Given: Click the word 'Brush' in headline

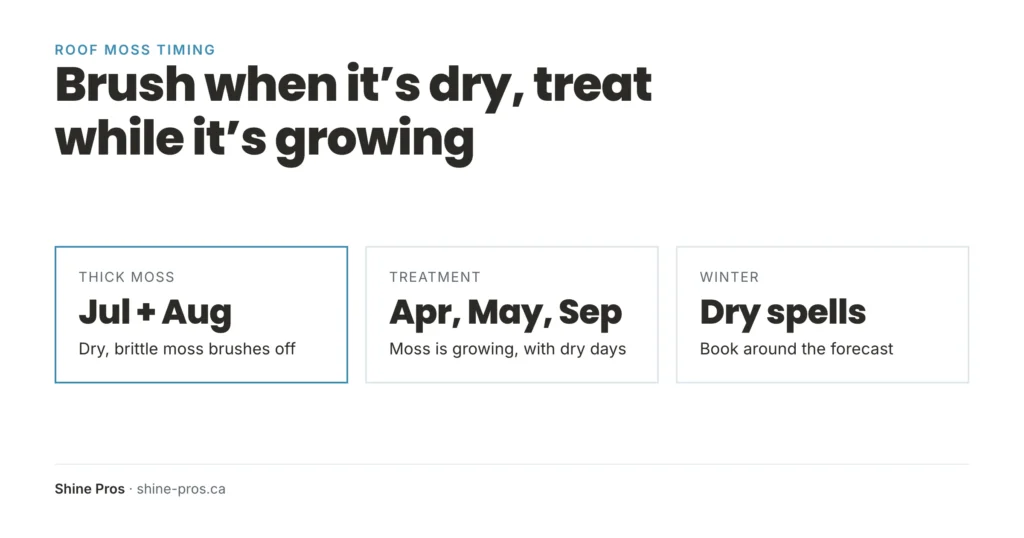Looking at the screenshot, I should pos(125,85).
